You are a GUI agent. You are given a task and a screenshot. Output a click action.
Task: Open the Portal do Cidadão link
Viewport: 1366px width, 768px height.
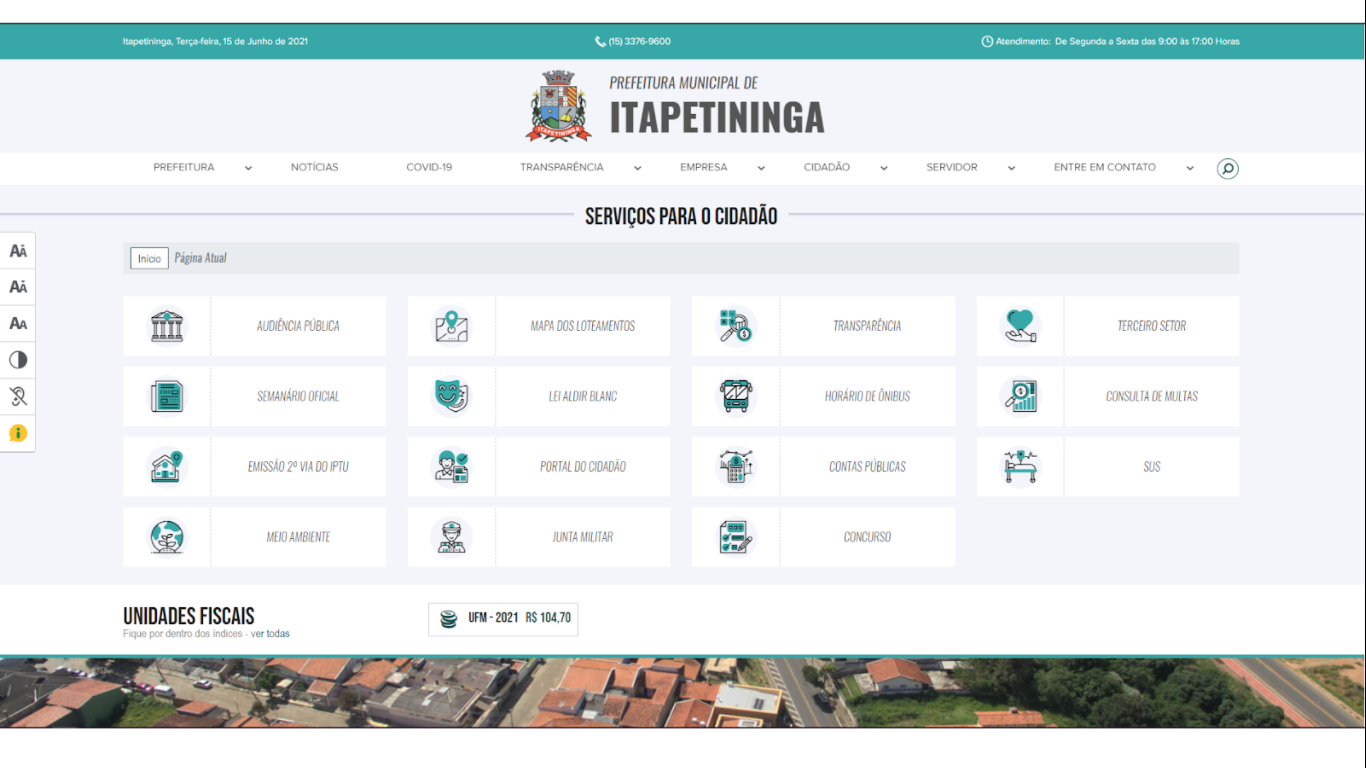[x=583, y=466]
